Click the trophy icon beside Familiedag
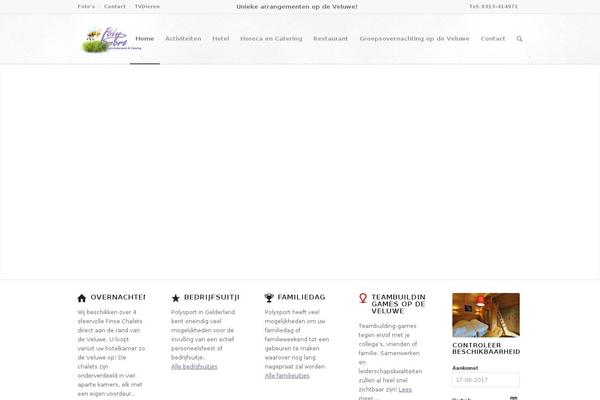 click(269, 297)
